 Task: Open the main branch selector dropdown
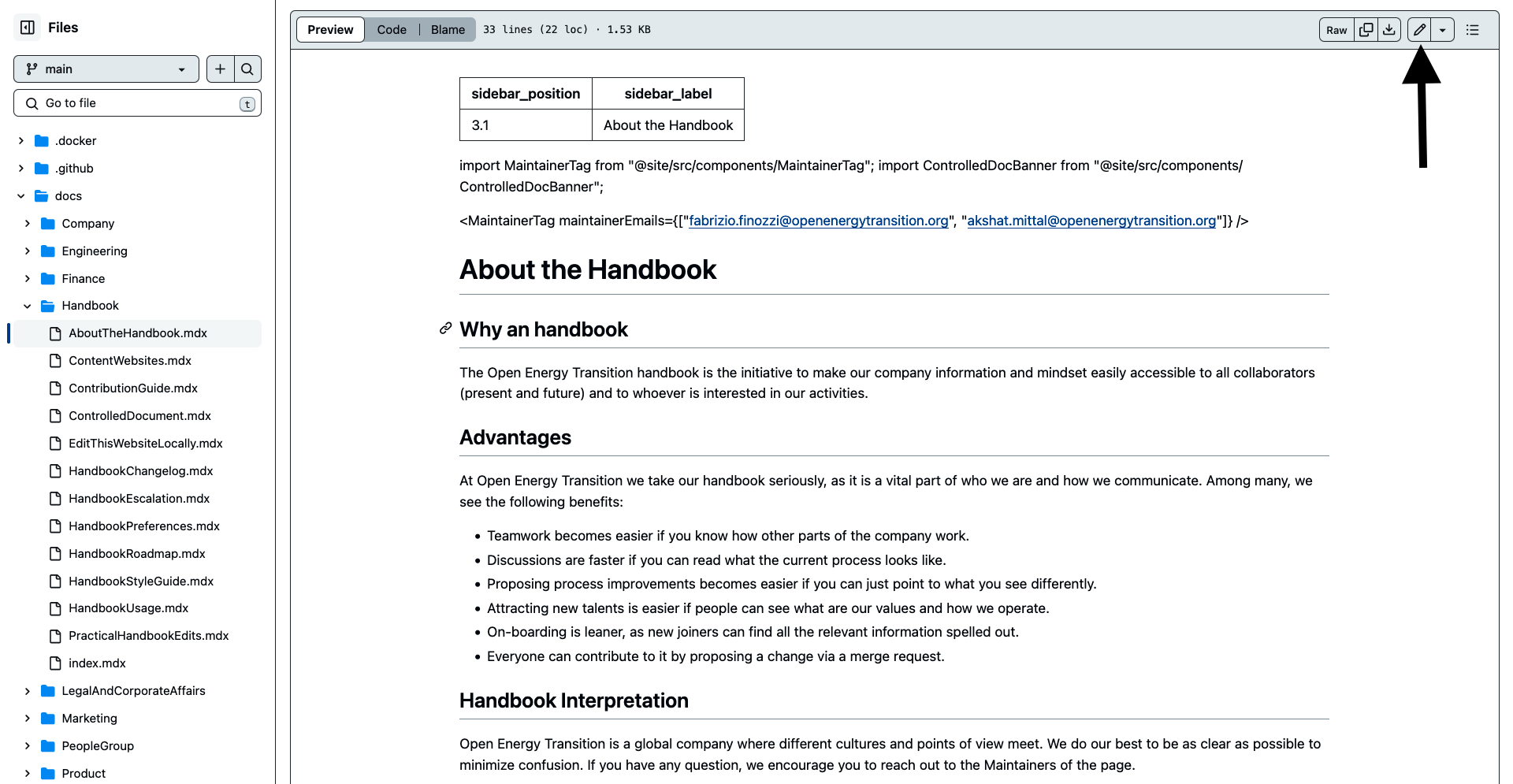[106, 69]
